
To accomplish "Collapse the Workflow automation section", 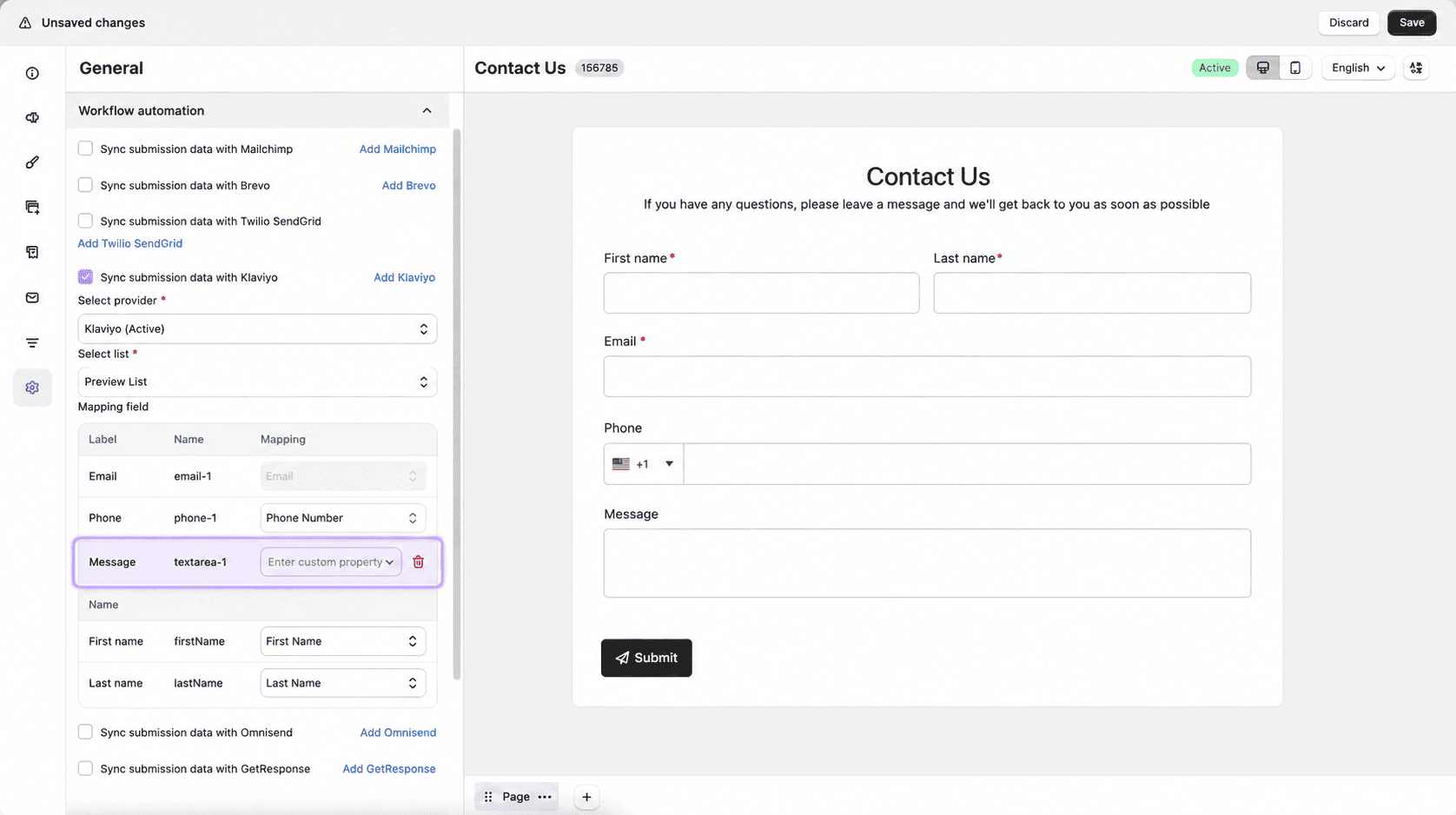I will [x=427, y=110].
